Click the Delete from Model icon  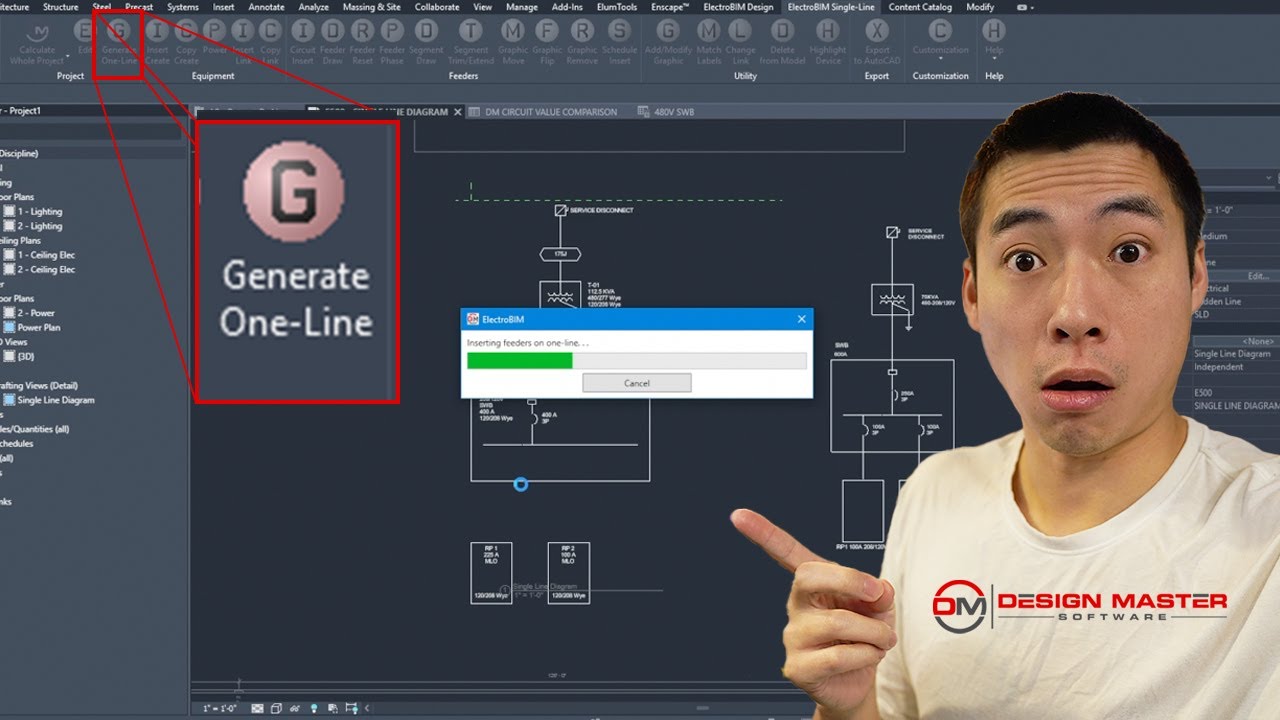[x=783, y=32]
